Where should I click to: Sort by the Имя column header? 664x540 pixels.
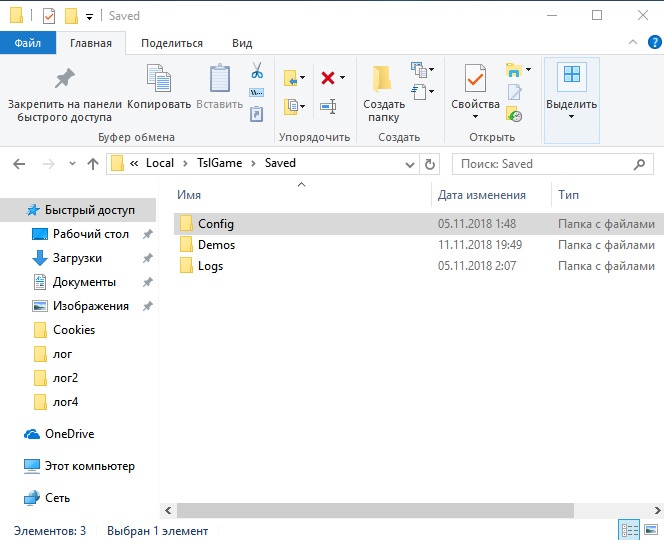click(x=189, y=195)
